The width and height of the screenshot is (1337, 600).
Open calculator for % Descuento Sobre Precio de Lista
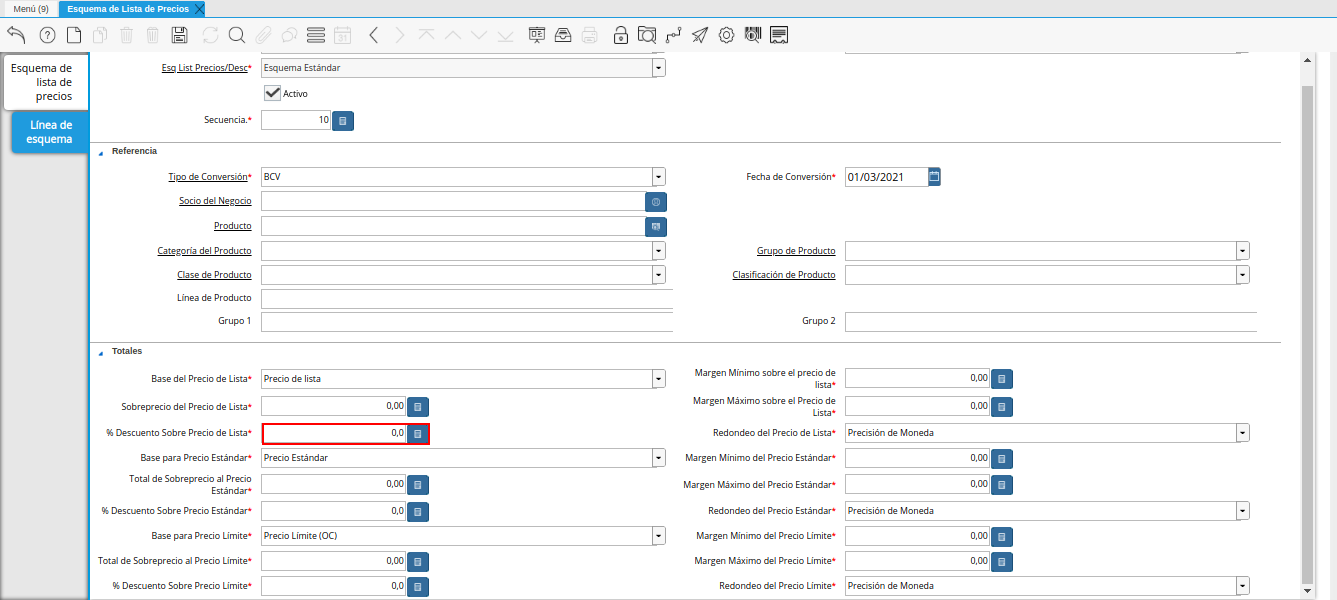418,434
